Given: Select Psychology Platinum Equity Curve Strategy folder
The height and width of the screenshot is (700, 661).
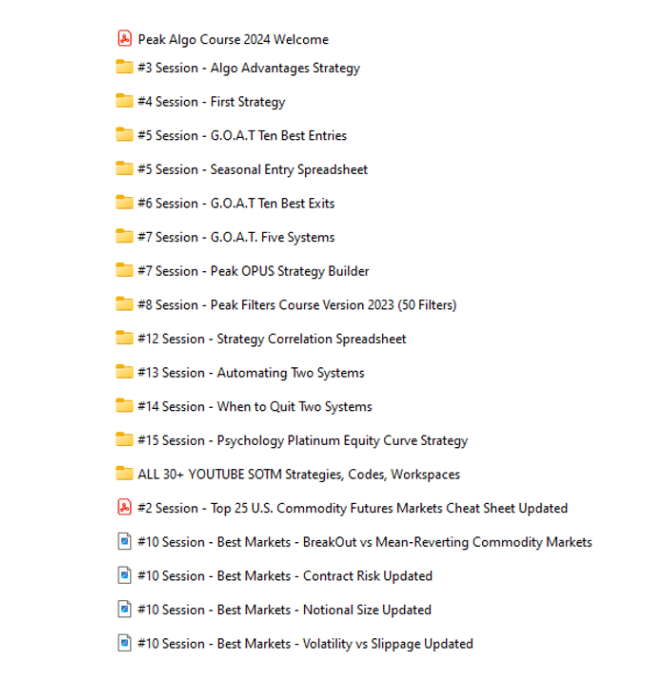Looking at the screenshot, I should tap(302, 441).
